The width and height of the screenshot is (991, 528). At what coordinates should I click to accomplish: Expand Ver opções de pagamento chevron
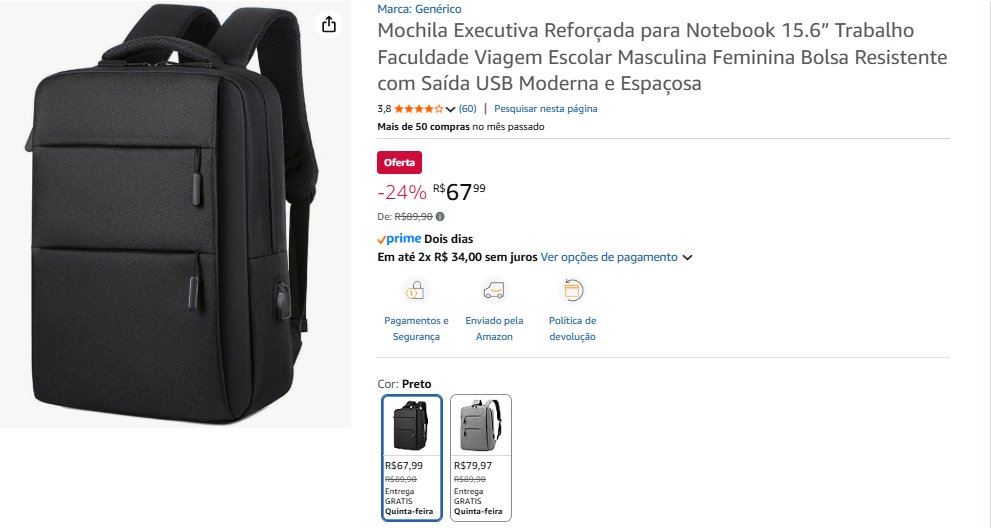click(688, 257)
